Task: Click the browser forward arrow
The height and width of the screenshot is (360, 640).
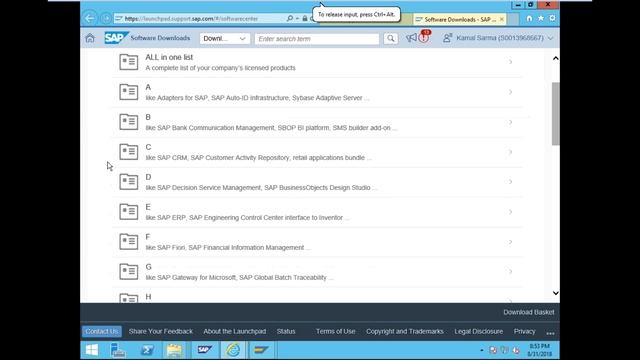Action: (x=106, y=18)
